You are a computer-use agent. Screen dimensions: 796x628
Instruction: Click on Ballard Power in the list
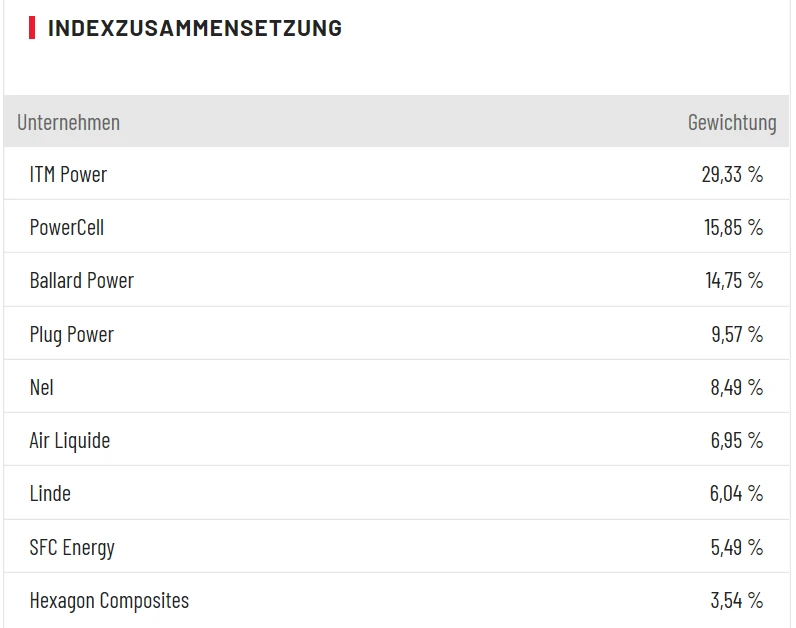click(x=81, y=280)
